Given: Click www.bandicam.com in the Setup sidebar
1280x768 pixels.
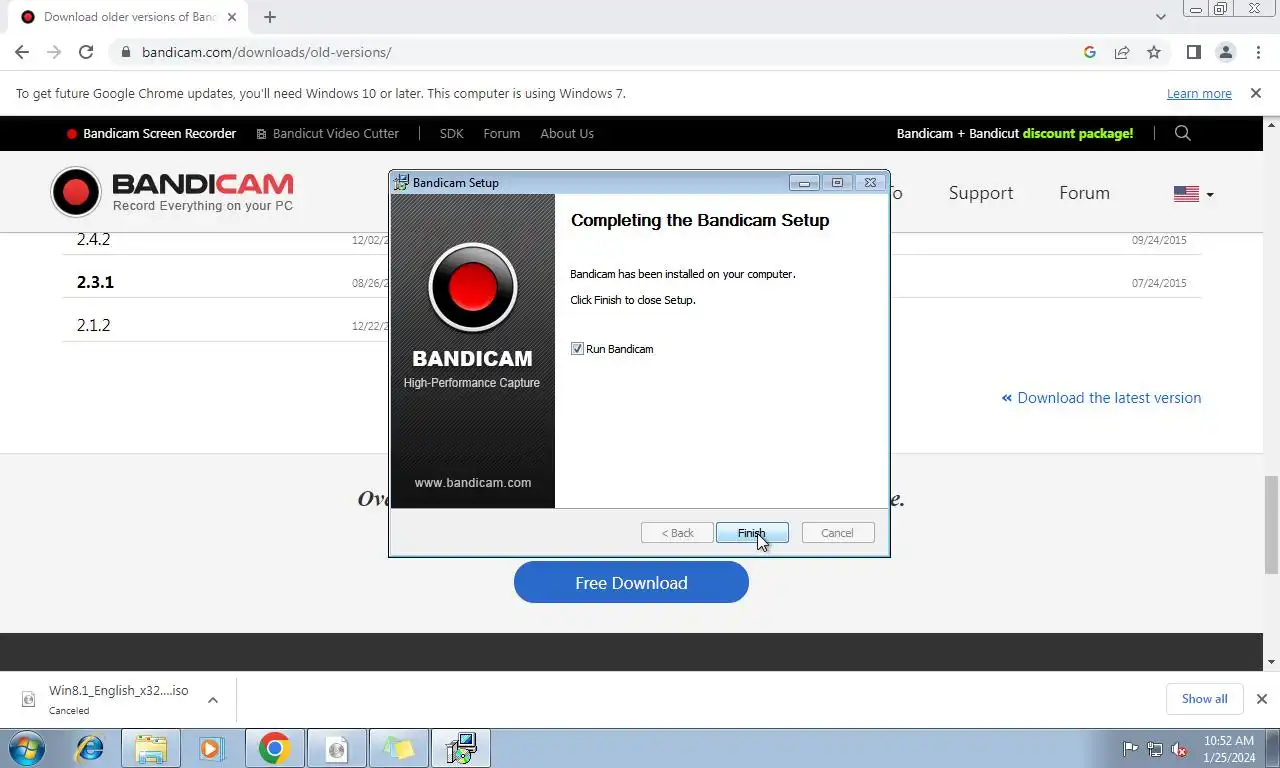Looking at the screenshot, I should tap(473, 483).
